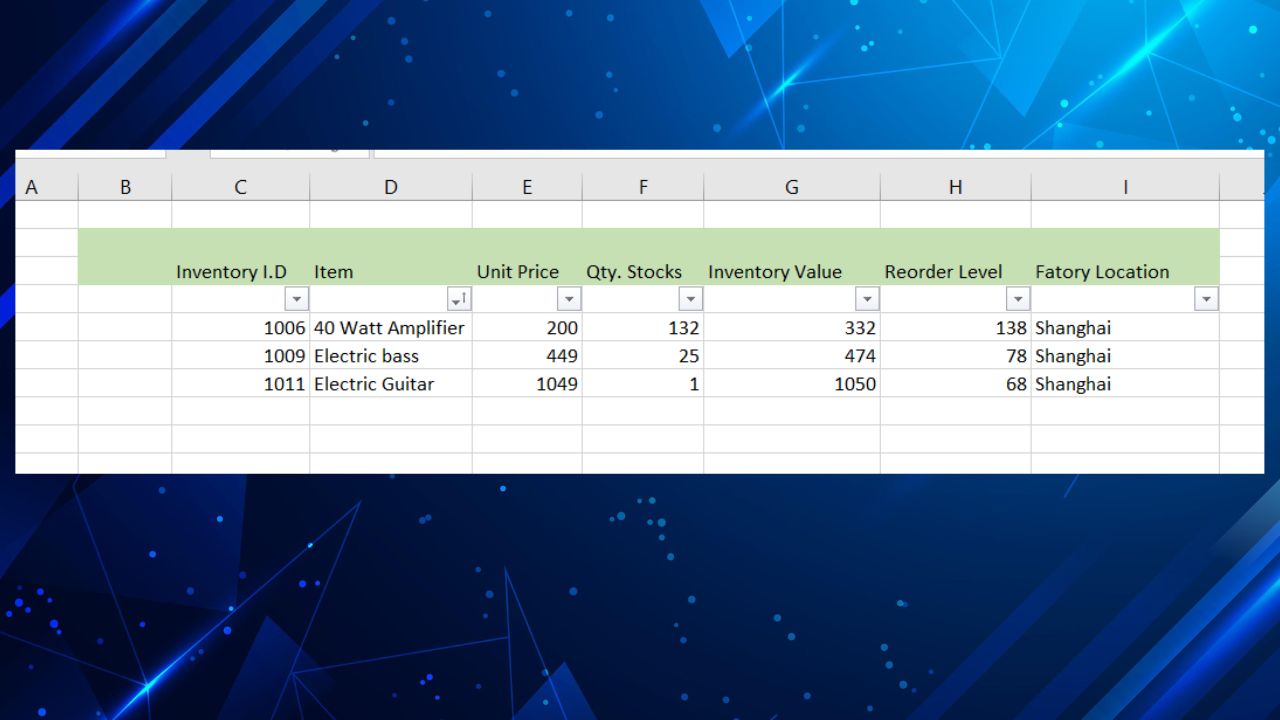Viewport: 1280px width, 720px height.
Task: Select unit price cell 1049
Action: point(527,383)
